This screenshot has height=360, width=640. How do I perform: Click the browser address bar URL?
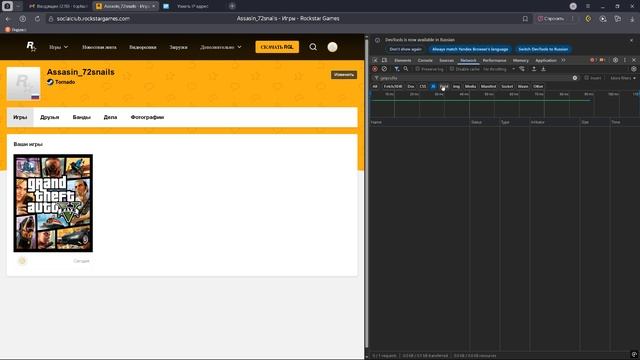coord(93,19)
